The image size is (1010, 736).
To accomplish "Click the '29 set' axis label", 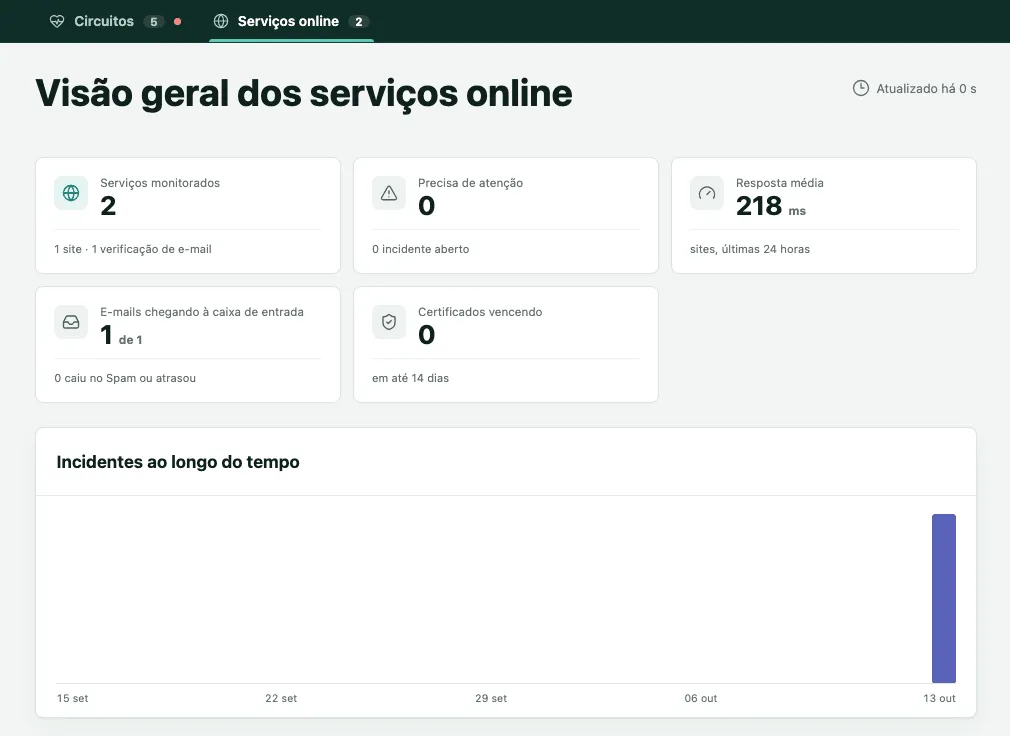I will click(x=491, y=698).
